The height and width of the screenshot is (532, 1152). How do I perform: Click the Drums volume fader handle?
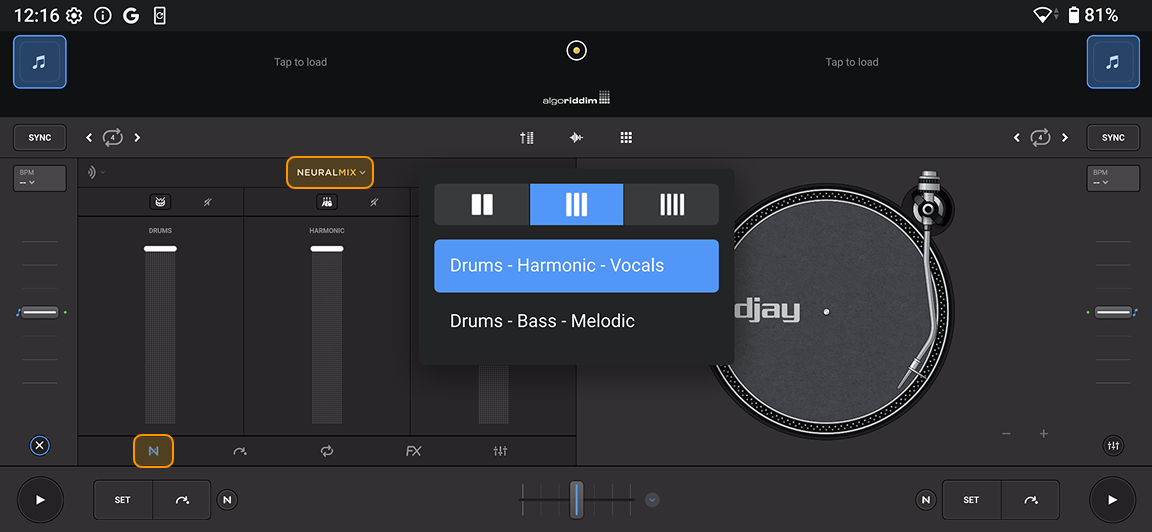click(x=160, y=248)
